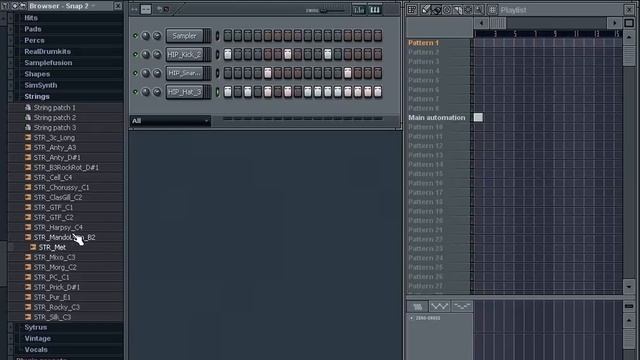This screenshot has width=640, height=360.
Task: Mute the HIP_Hat_3 channel via green LED
Action: coord(135,92)
